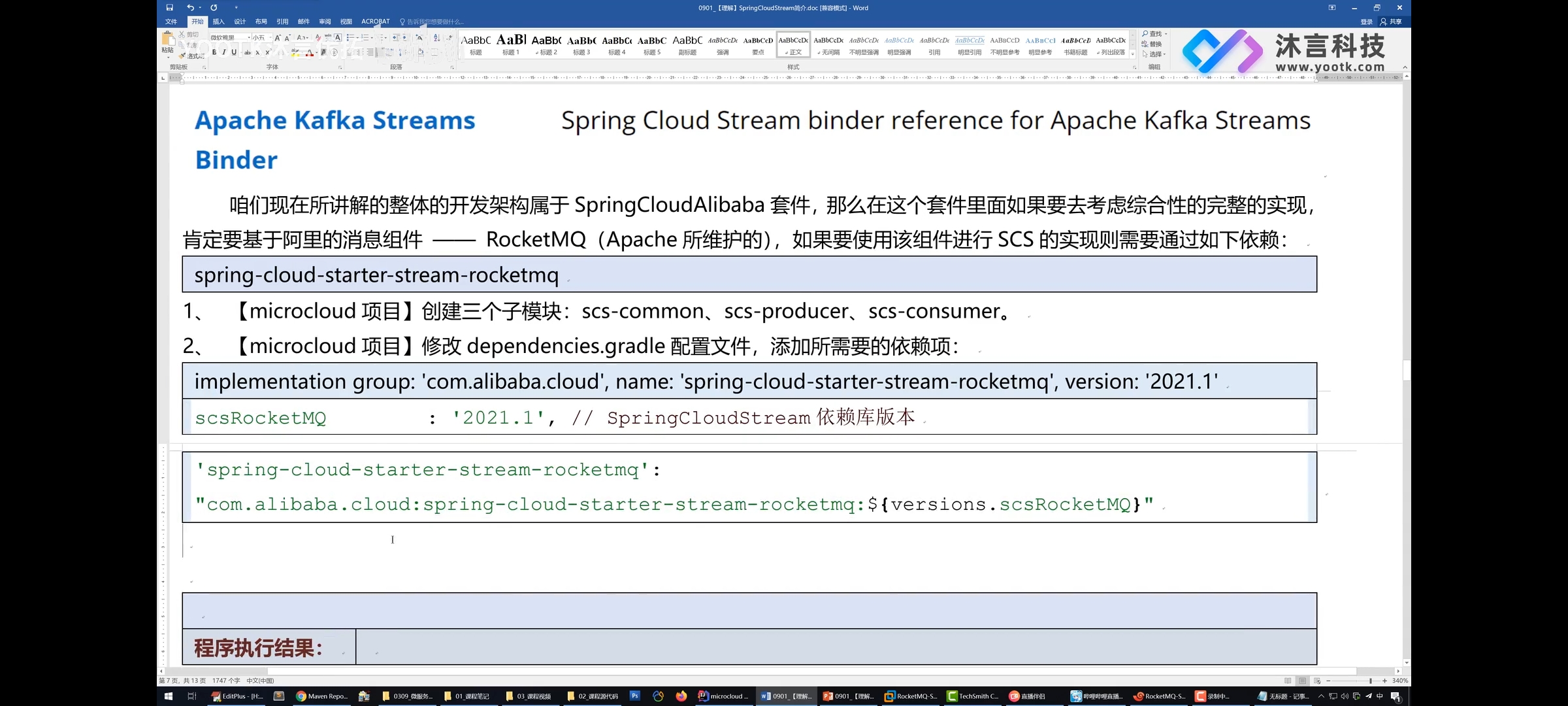
Task: Apply the text highlight color
Action: 295,52
